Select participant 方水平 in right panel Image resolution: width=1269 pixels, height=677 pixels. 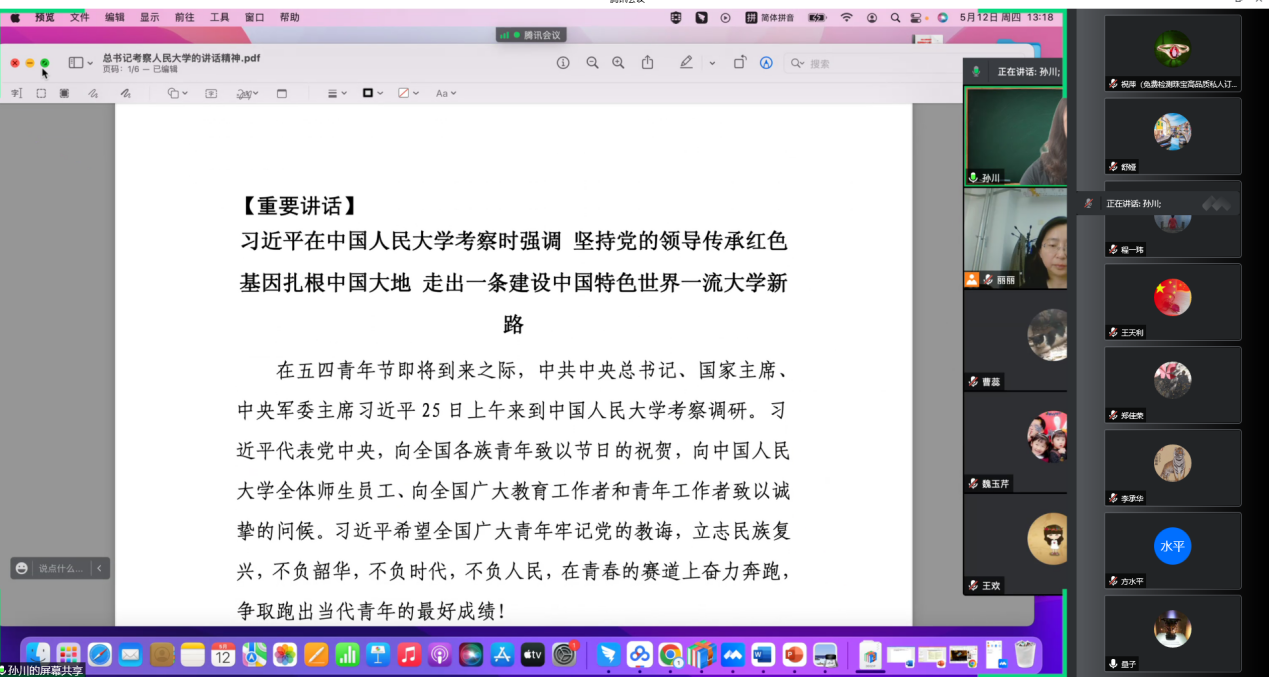click(x=1173, y=551)
